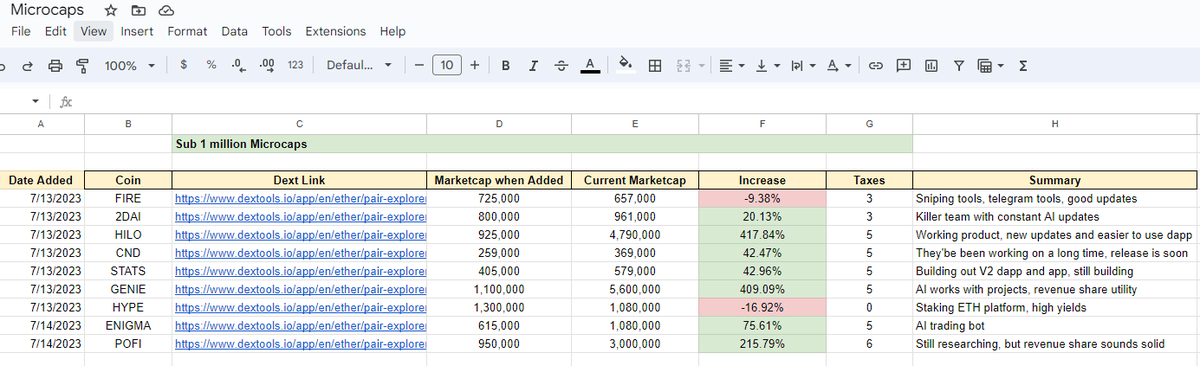Open more number formats (123)

click(x=295, y=65)
